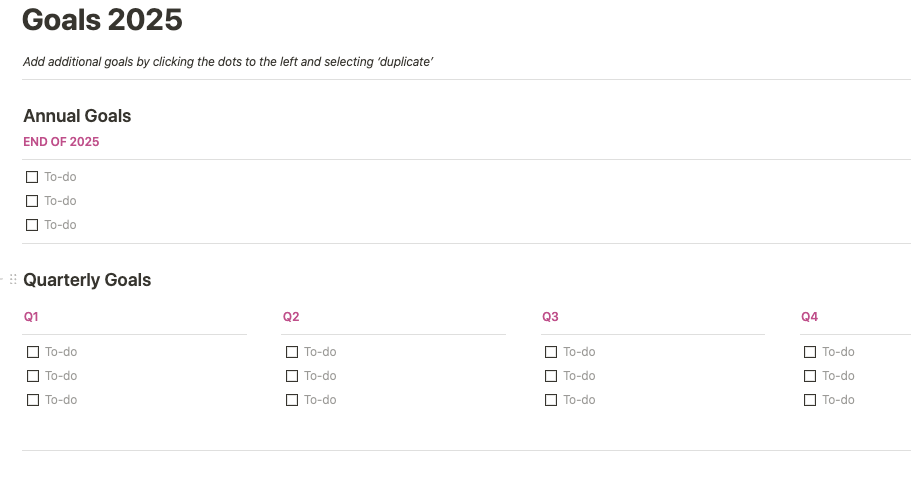Toggle the third To-do under END OF 2025
The image size is (911, 484).
[32, 225]
